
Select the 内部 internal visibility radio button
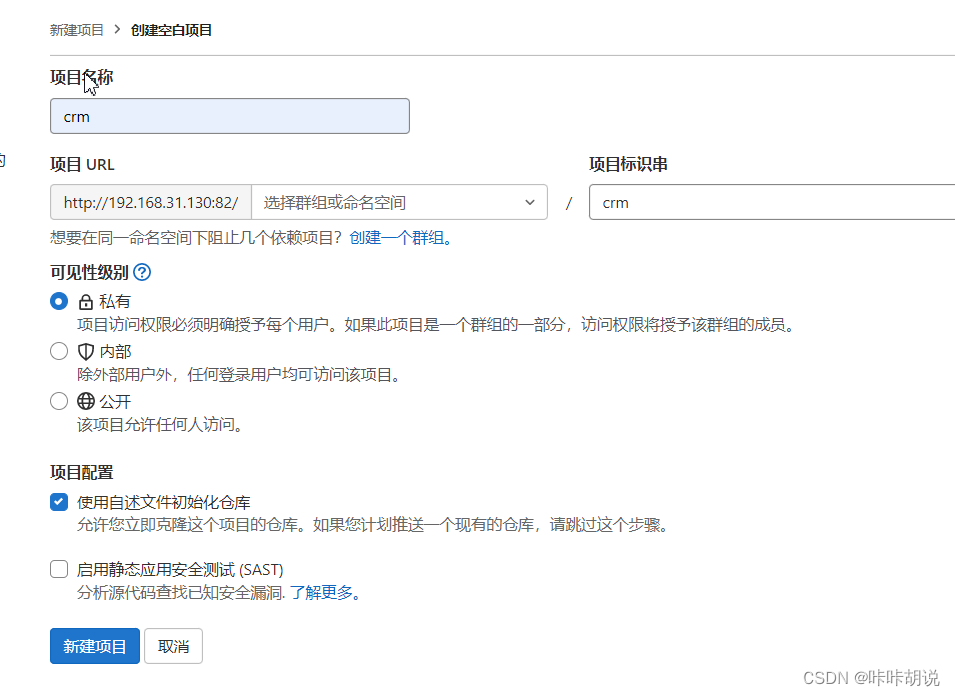[59, 351]
